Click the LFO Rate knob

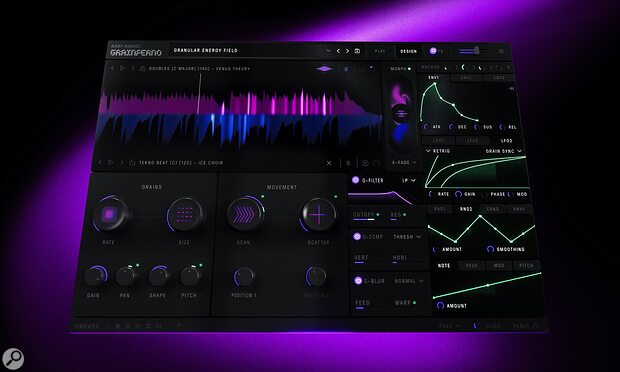(x=431, y=194)
